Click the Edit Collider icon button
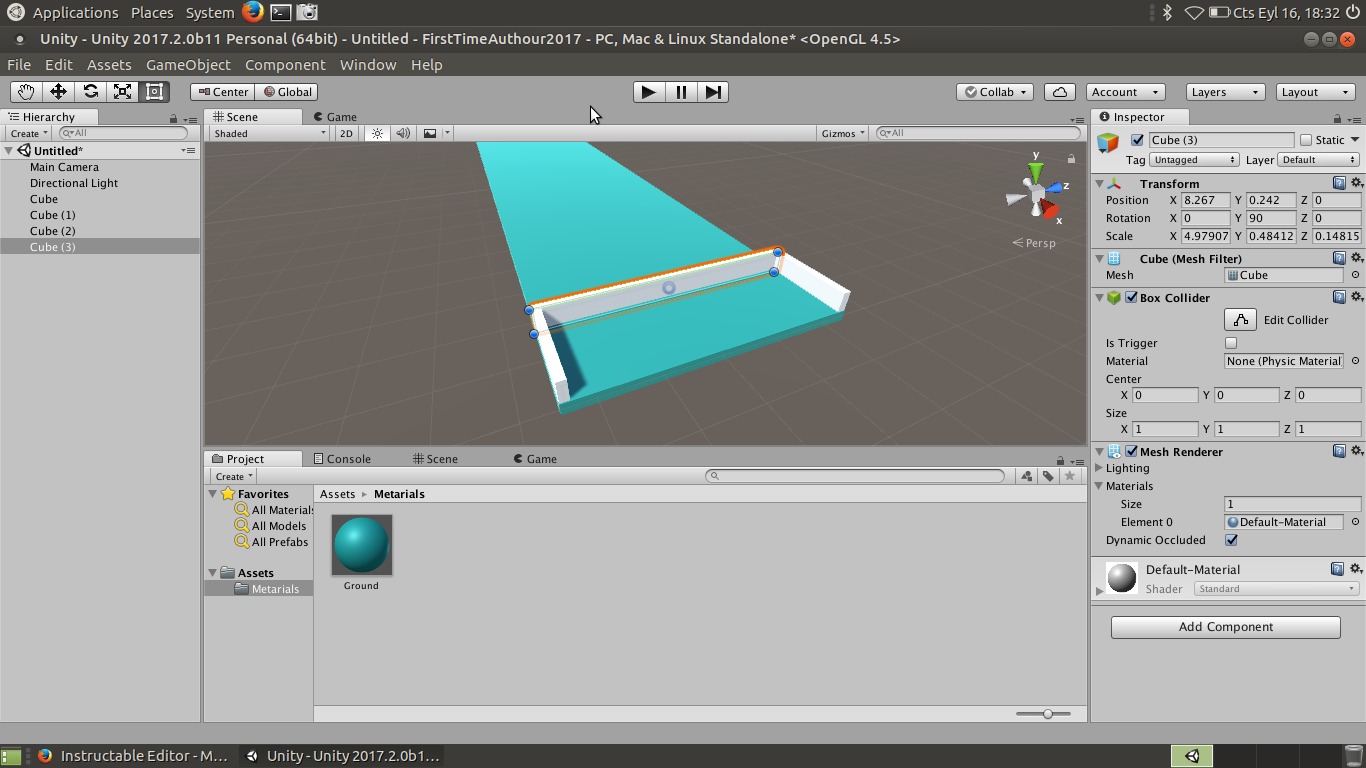The height and width of the screenshot is (768, 1366). coord(1241,320)
